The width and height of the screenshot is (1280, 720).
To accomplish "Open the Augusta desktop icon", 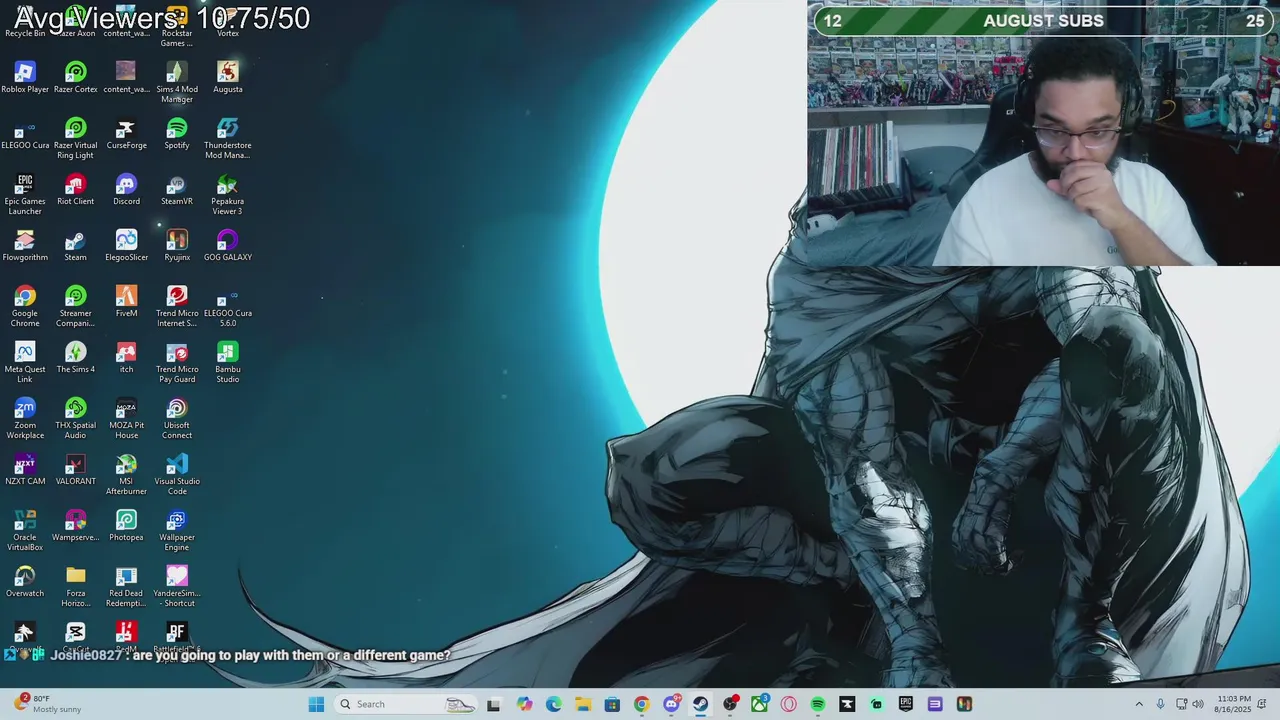I will pos(228,78).
